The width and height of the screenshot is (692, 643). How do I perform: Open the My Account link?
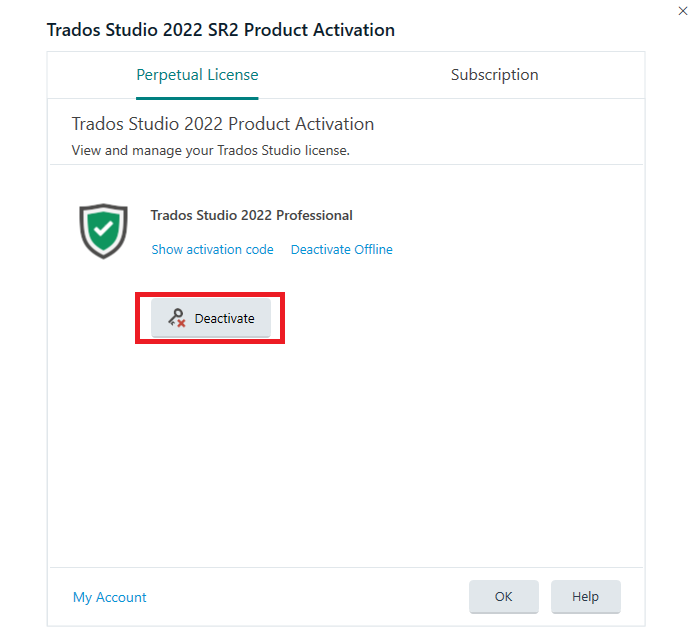pos(109,597)
